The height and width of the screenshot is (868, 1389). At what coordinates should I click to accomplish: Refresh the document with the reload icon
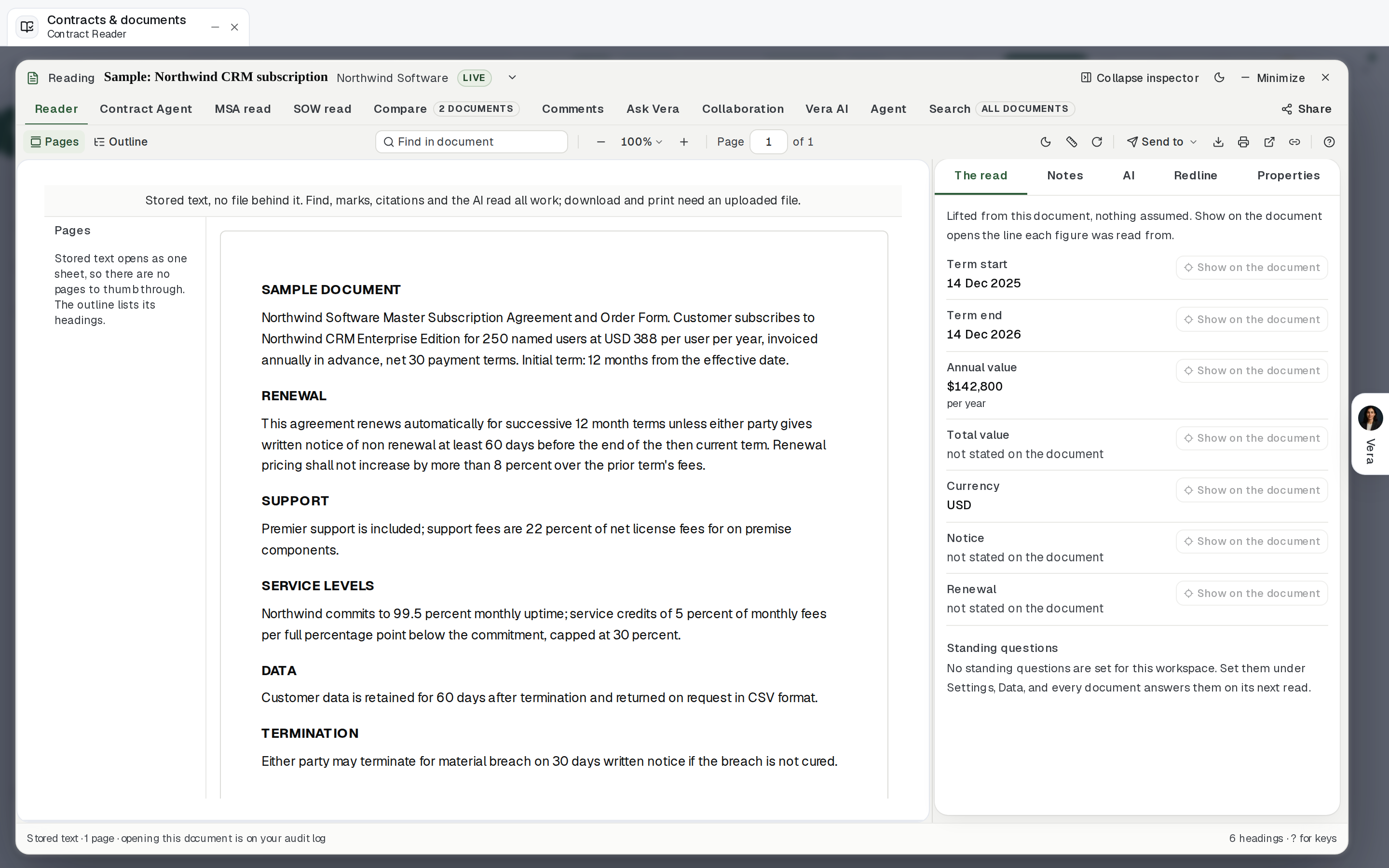pyautogui.click(x=1096, y=142)
